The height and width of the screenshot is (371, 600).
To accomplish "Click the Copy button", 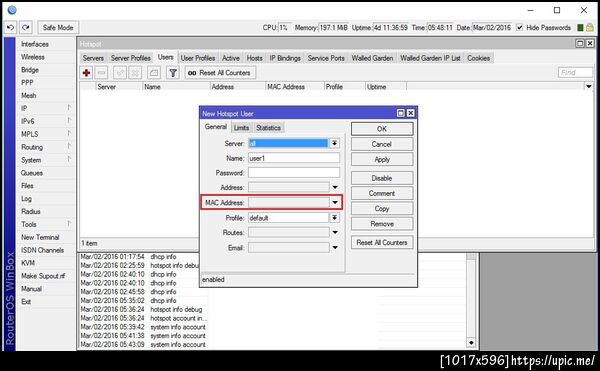I will point(382,209).
